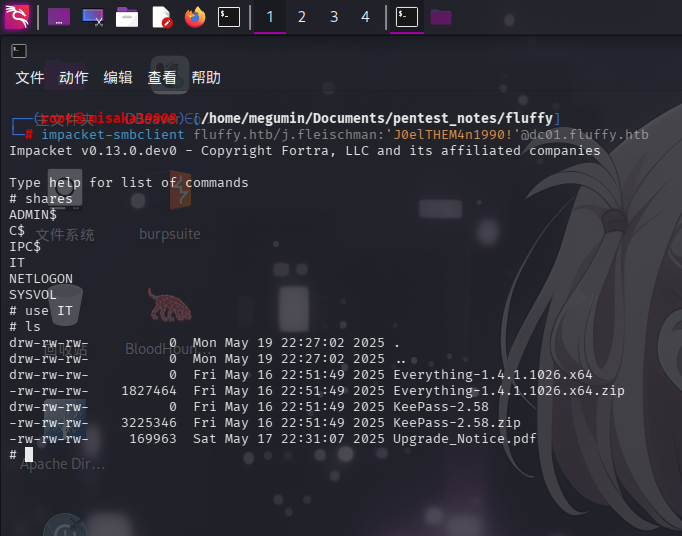Open the 查看 menu

tap(162, 78)
